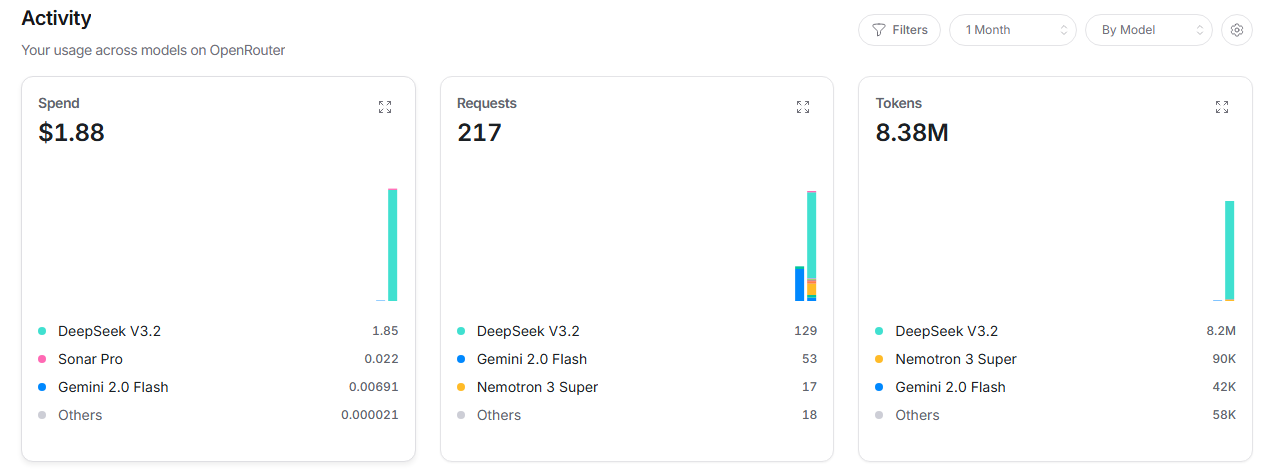
Task: Select Others entry in Spend legend
Action: 80,415
